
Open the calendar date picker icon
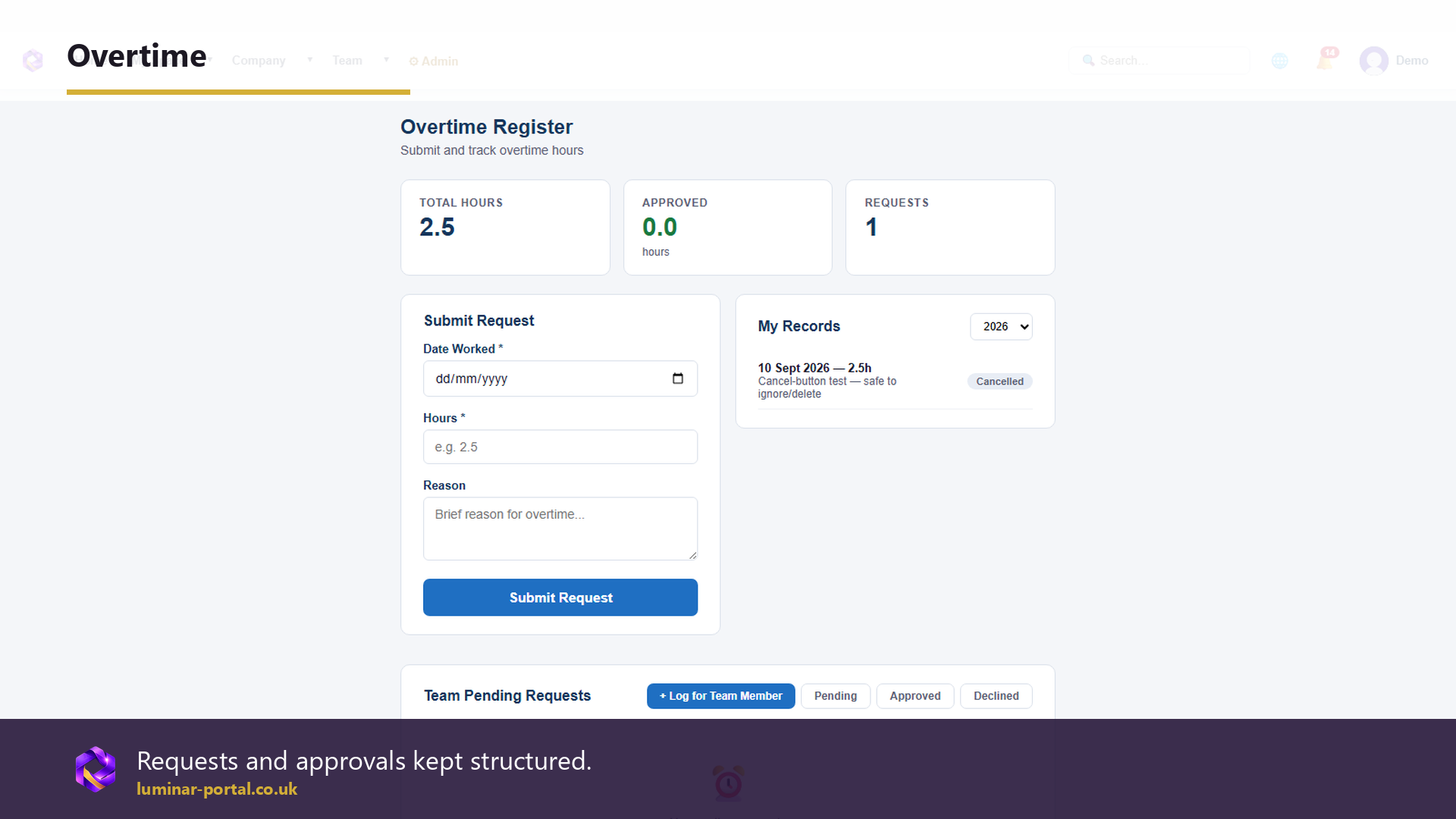click(x=678, y=378)
